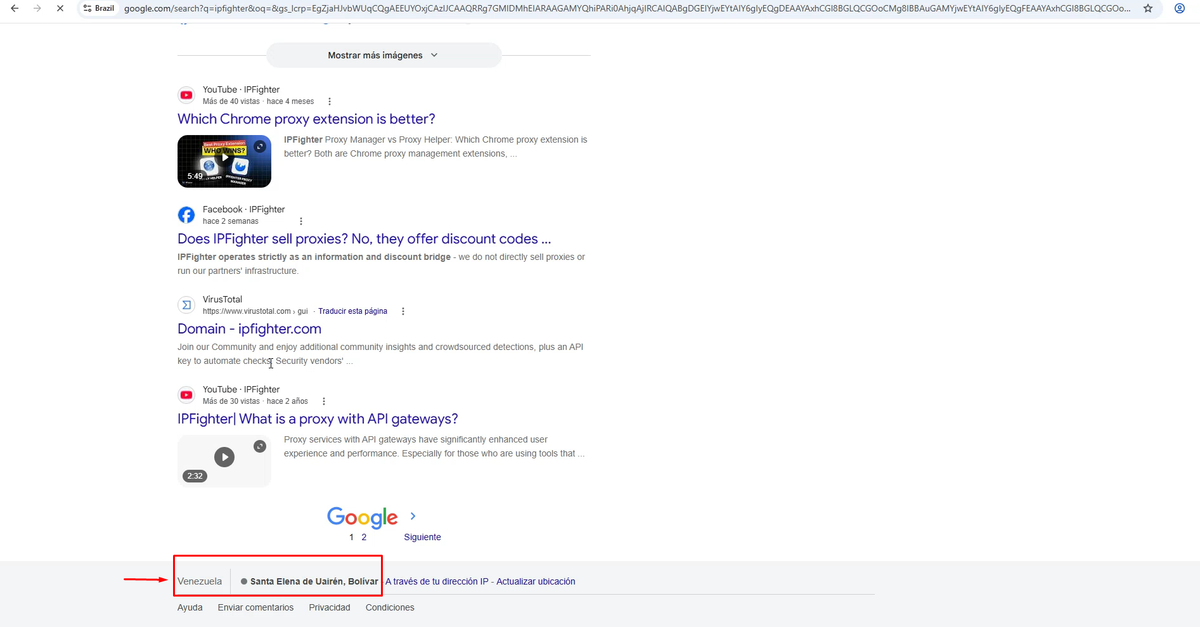This screenshot has height=627, width=1200.
Task: Open 'Does IPFighter sell proxies?' Facebook result
Action: pos(364,239)
